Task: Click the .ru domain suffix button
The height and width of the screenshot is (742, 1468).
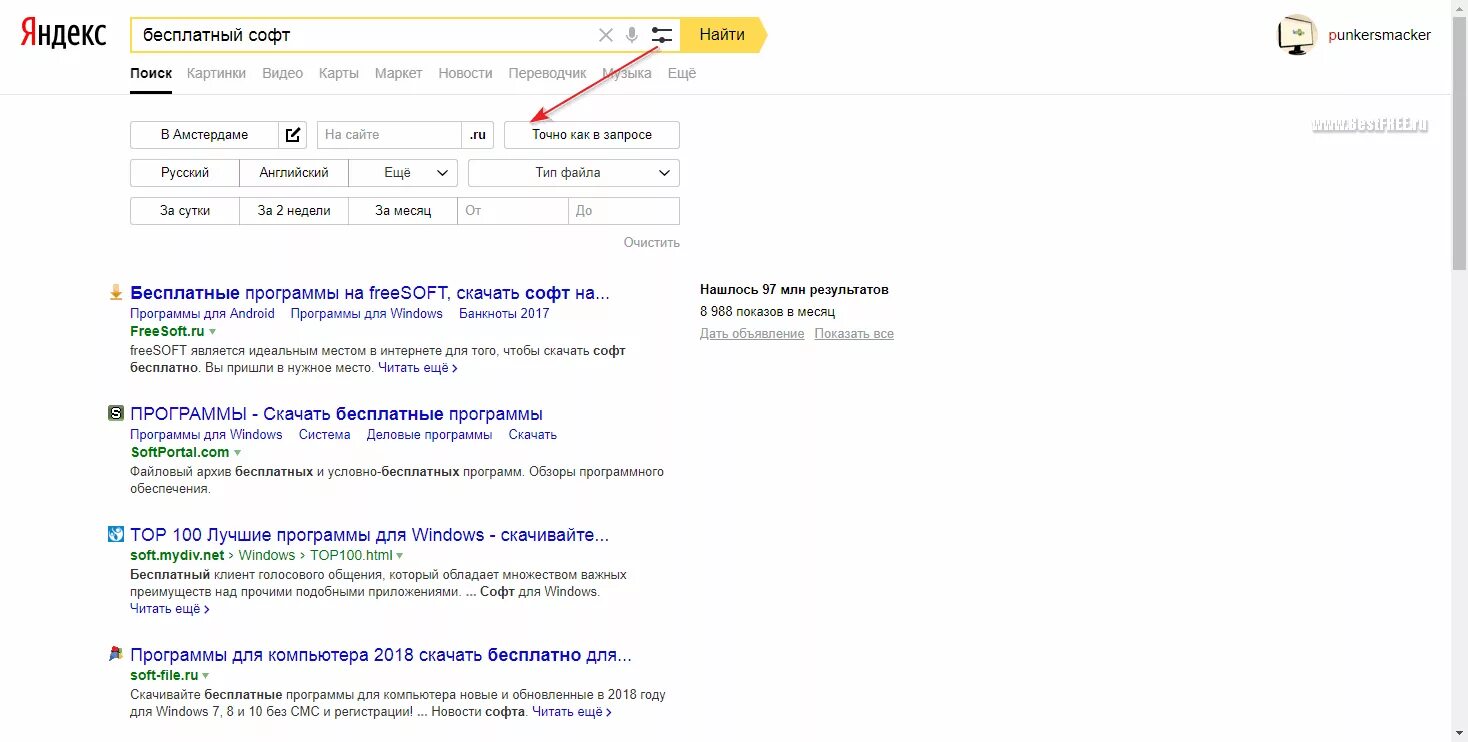Action: tap(478, 135)
